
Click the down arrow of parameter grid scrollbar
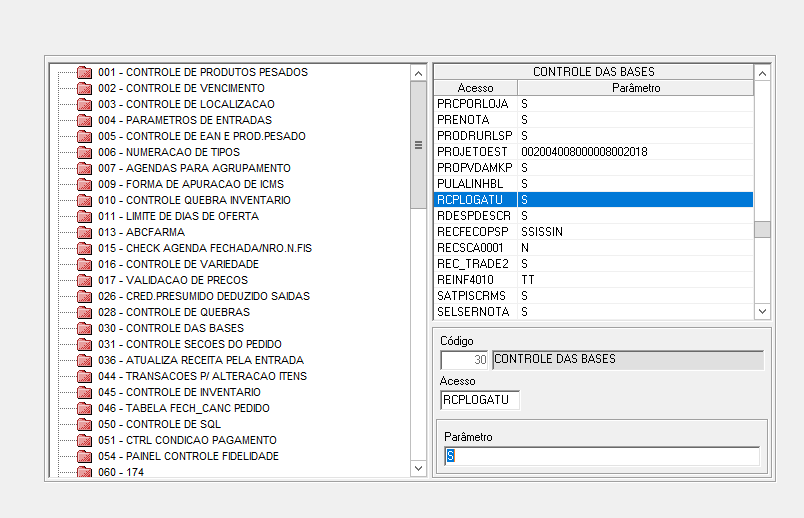pos(762,311)
